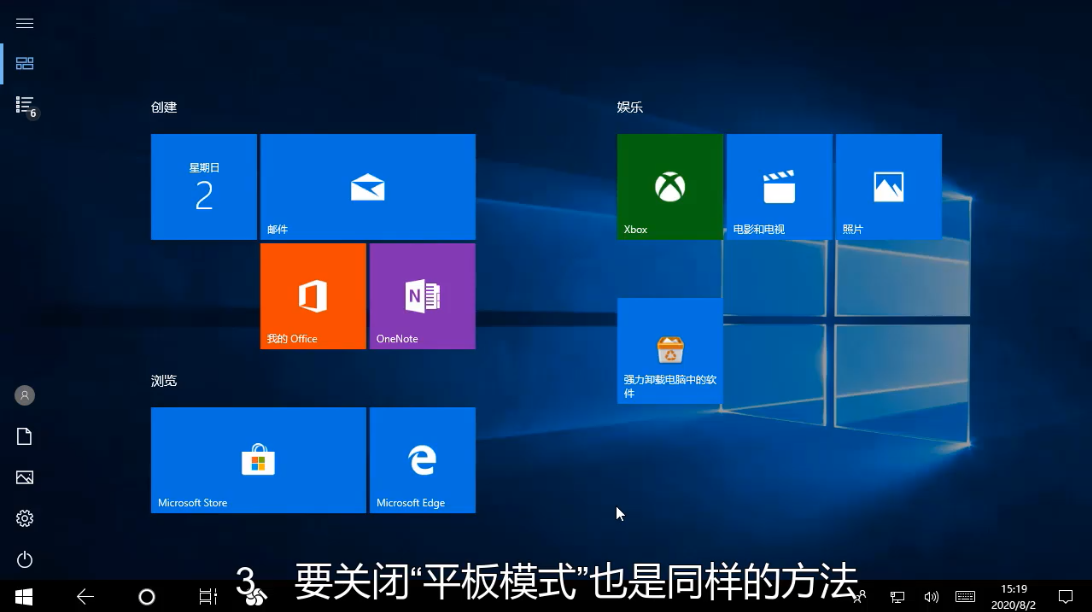The height and width of the screenshot is (612, 1092).
Task: Open the Xbox tile
Action: pyautogui.click(x=670, y=187)
